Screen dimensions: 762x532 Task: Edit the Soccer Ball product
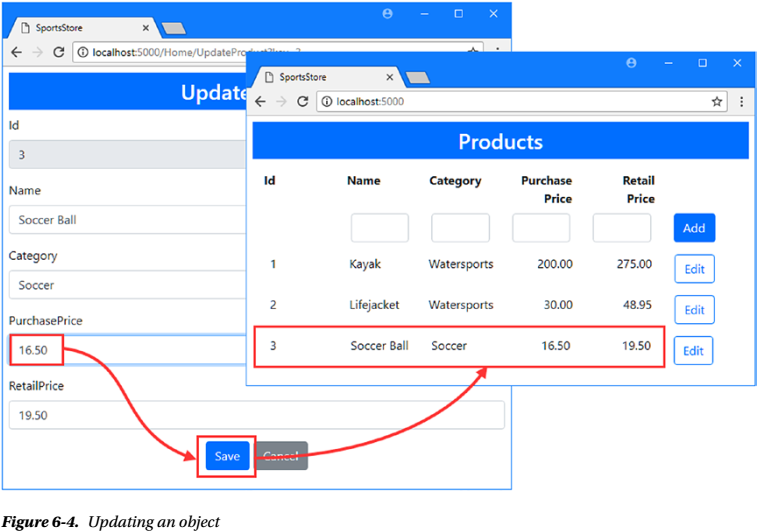pos(693,350)
